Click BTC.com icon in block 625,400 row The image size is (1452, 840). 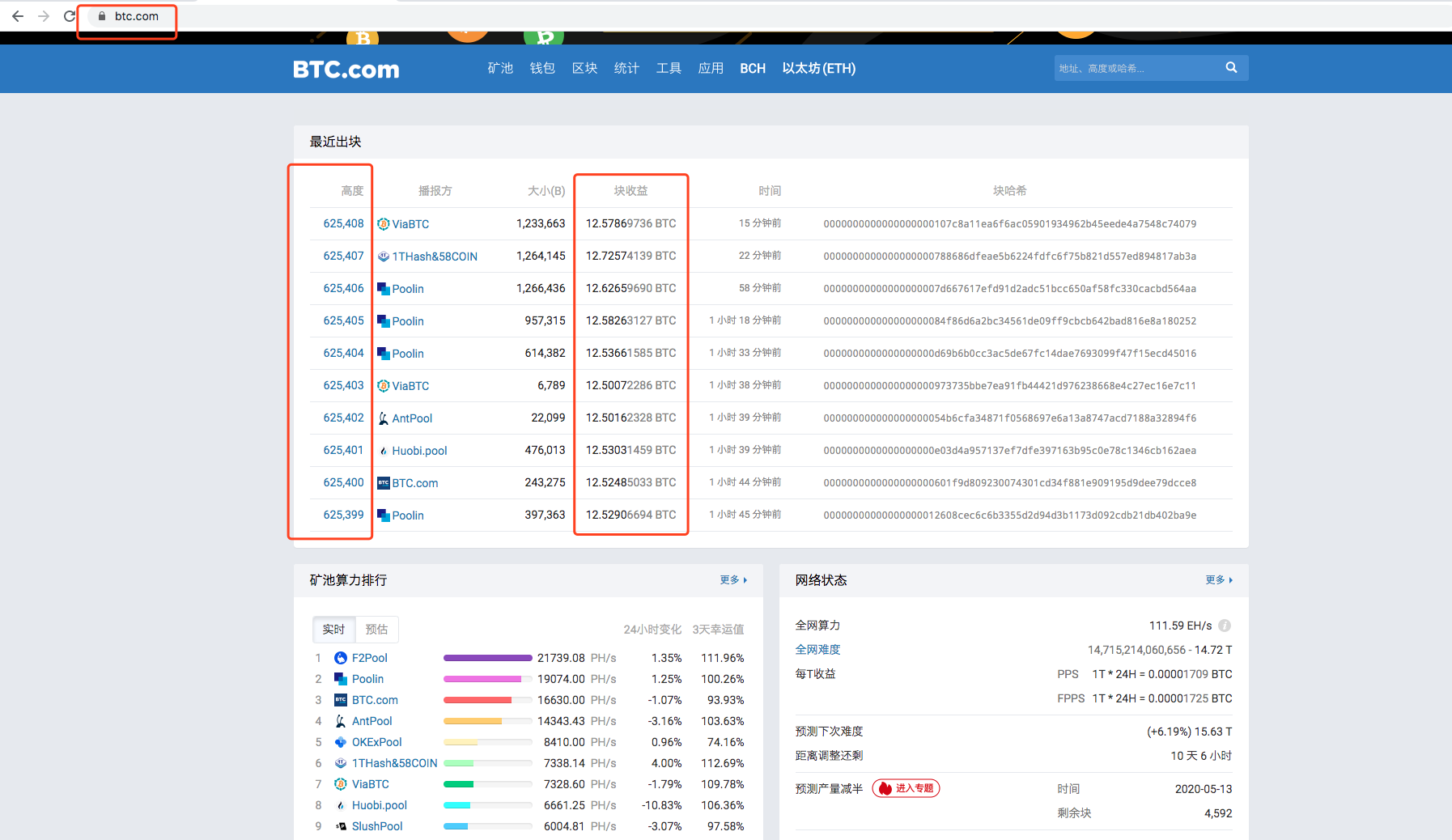[x=384, y=483]
